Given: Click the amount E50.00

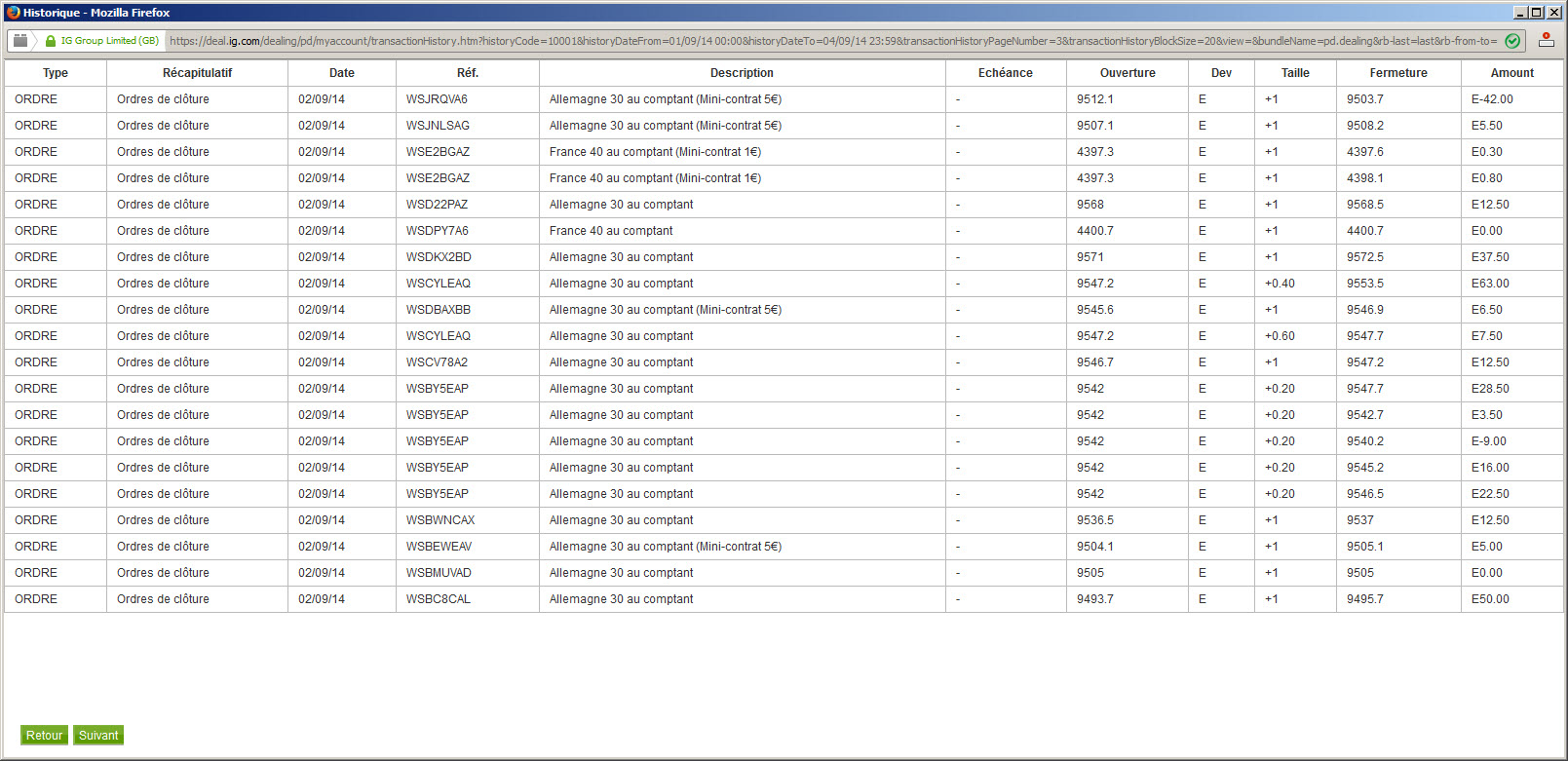Looking at the screenshot, I should 1490,599.
